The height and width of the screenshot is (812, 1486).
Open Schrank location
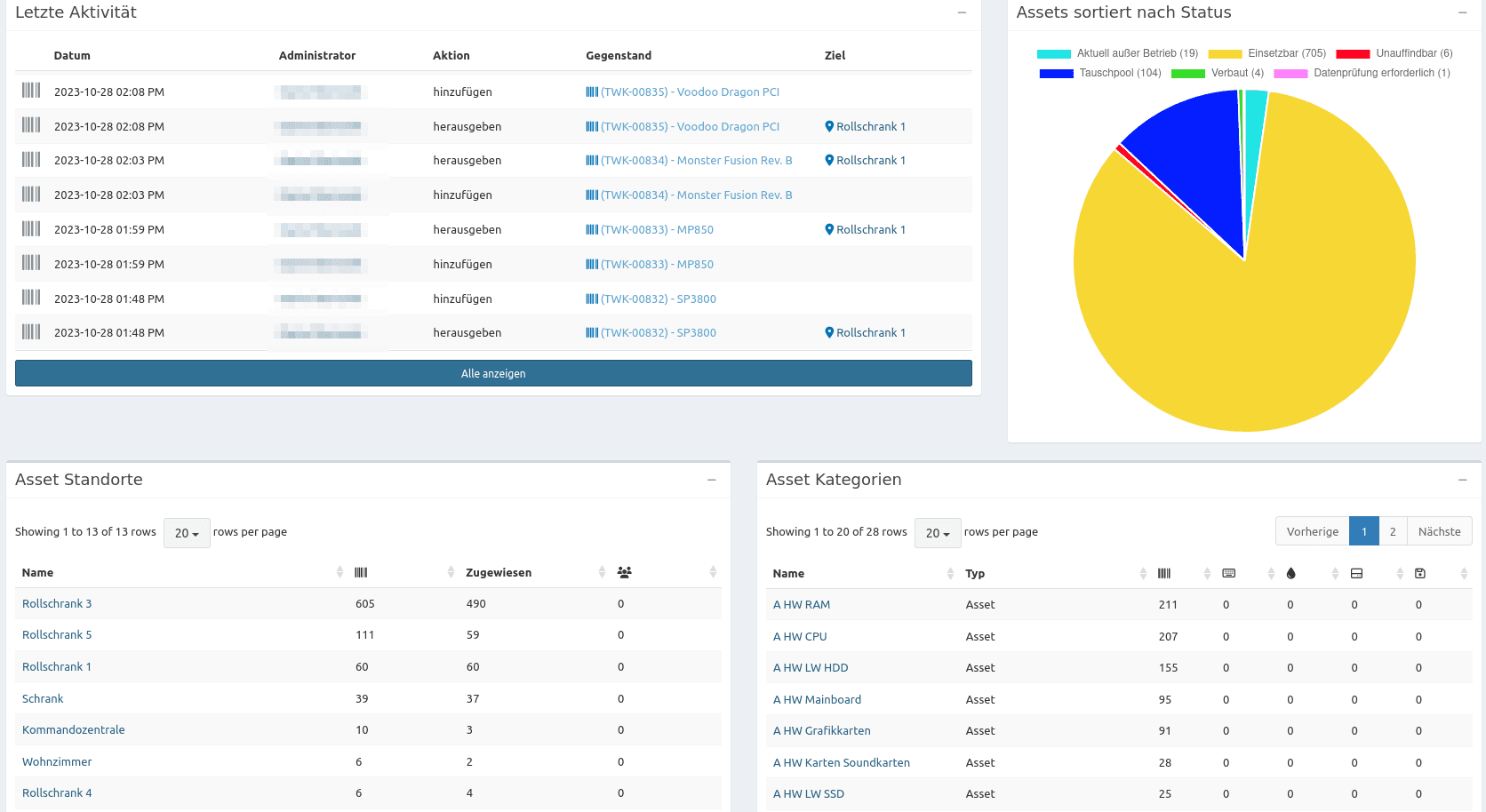[43, 698]
